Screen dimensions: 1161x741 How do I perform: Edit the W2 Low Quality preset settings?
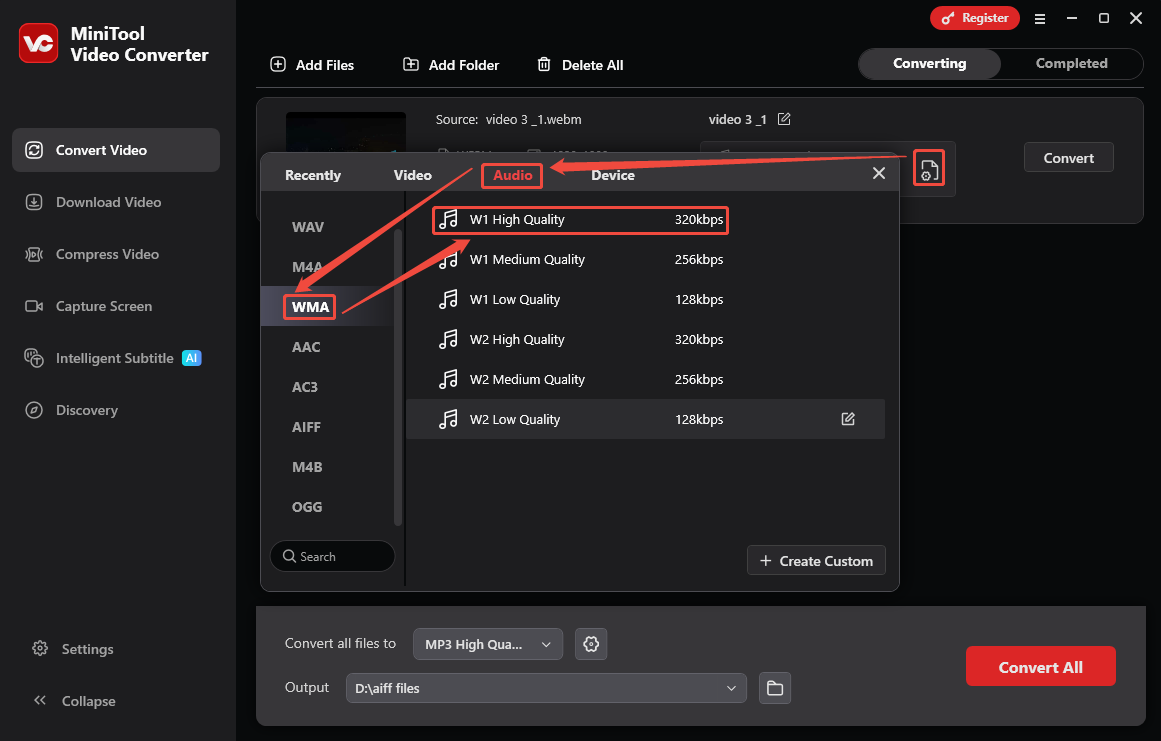(848, 419)
